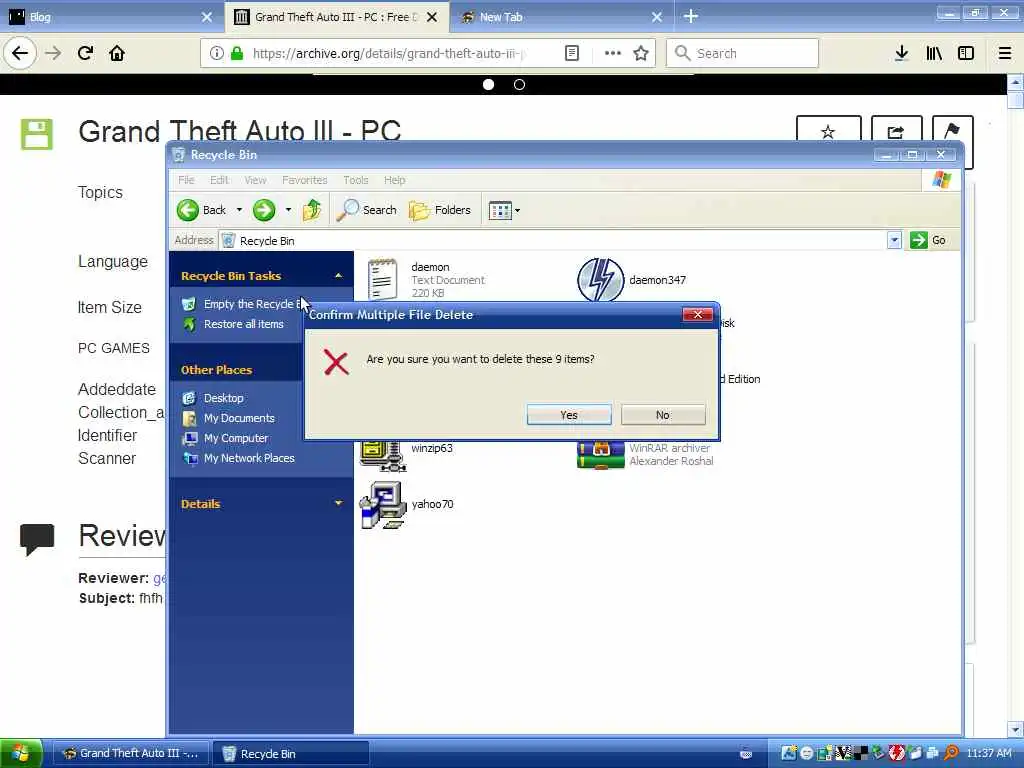Open the Forward history dropdown arrow

click(288, 210)
